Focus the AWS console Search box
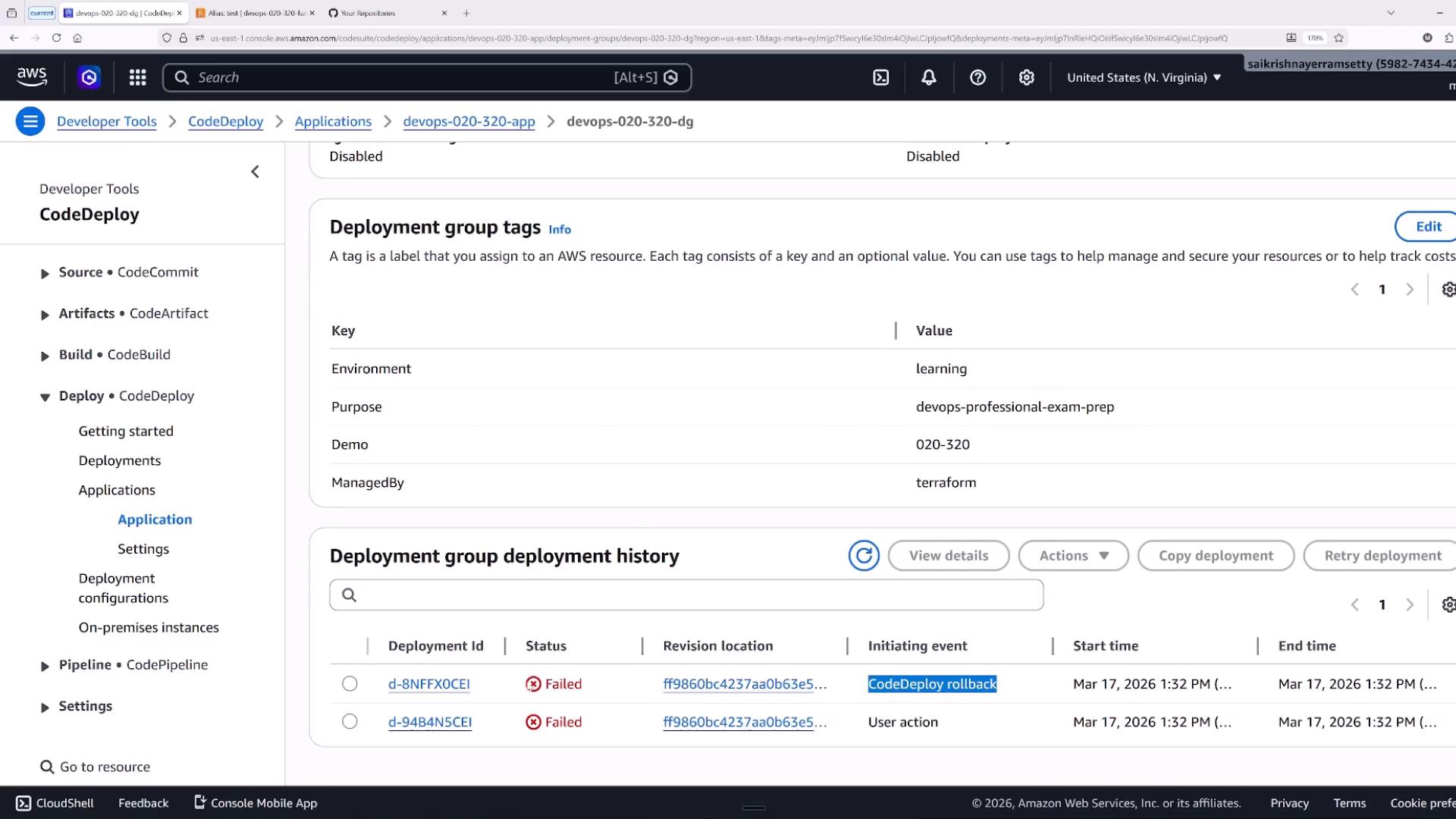 (427, 77)
